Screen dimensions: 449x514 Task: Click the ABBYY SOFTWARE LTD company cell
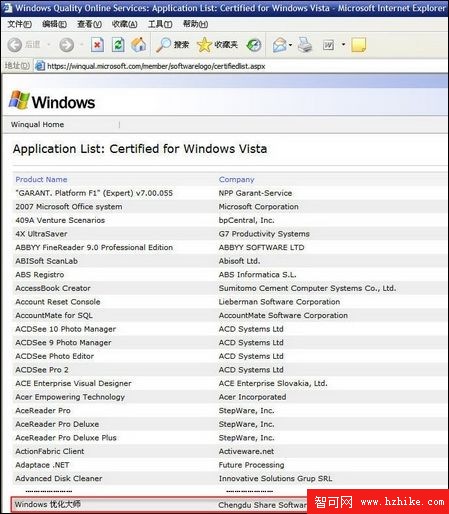coord(261,247)
